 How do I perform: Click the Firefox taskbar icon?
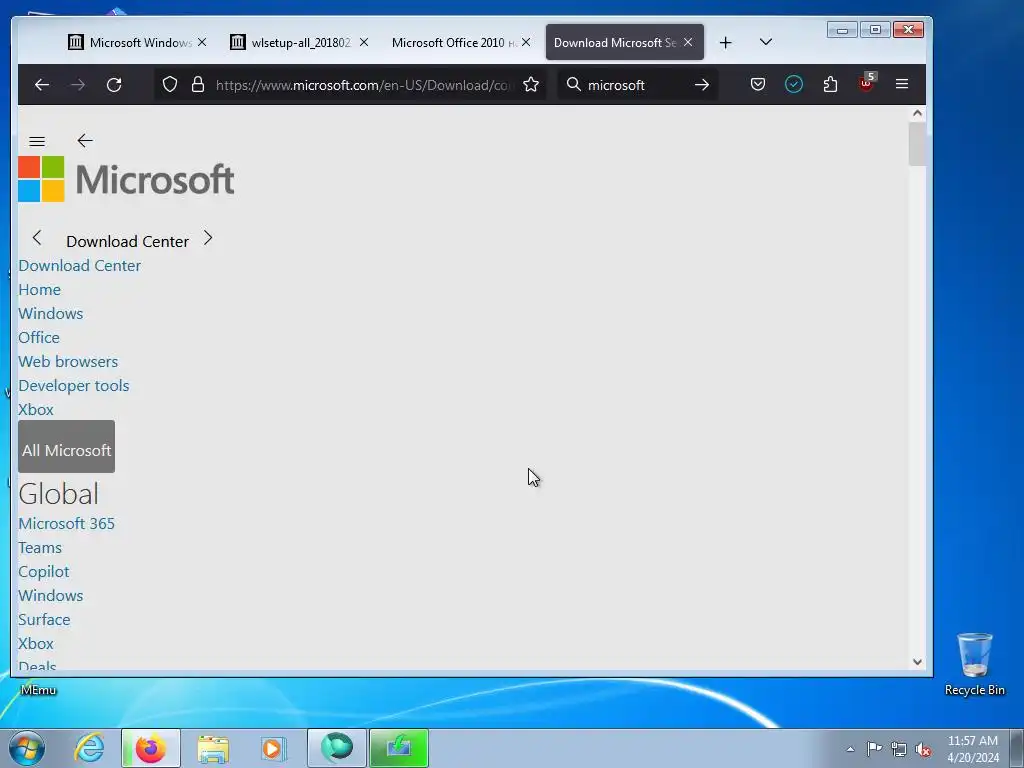[x=151, y=748]
